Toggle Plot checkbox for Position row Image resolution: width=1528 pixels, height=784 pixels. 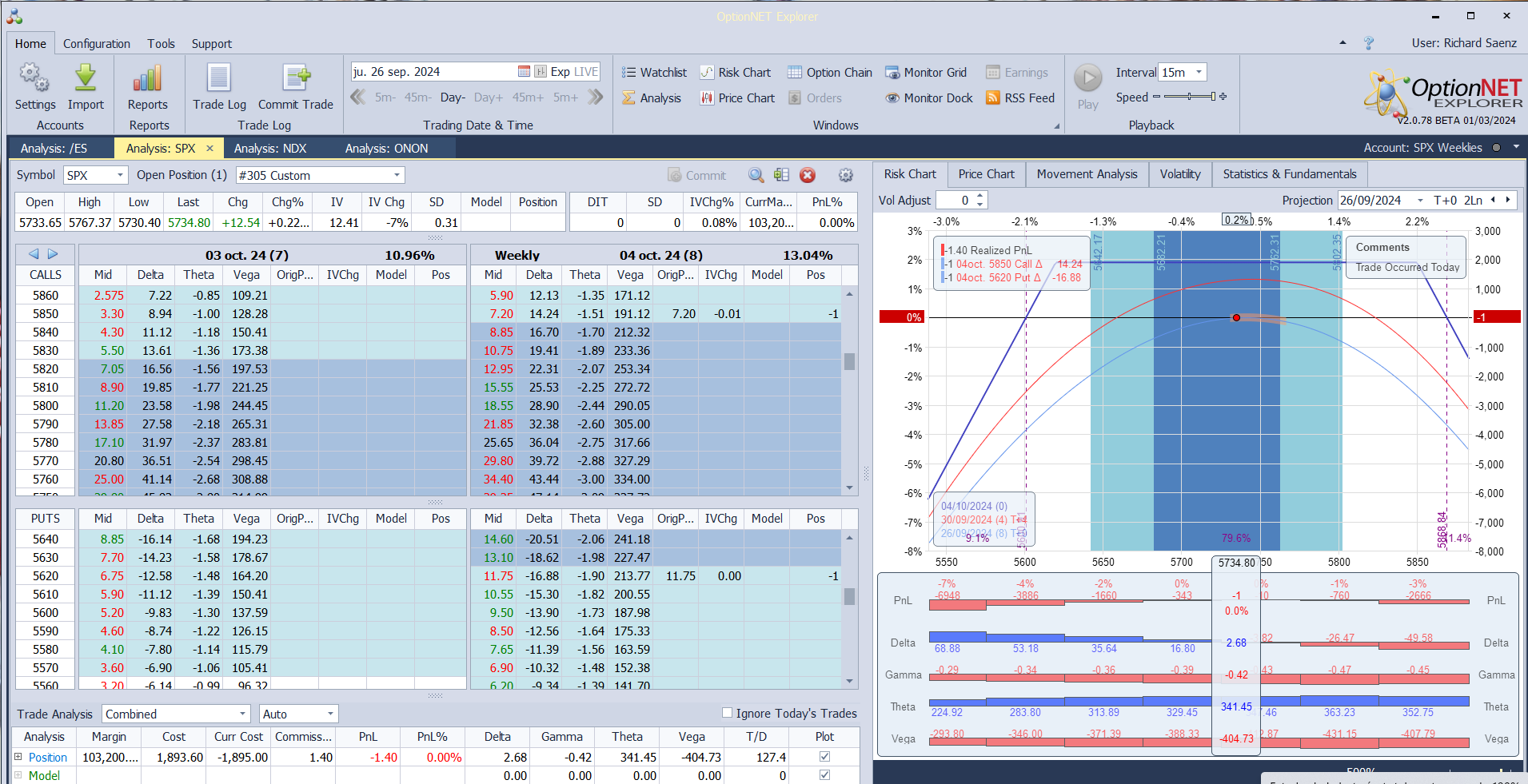click(x=824, y=756)
